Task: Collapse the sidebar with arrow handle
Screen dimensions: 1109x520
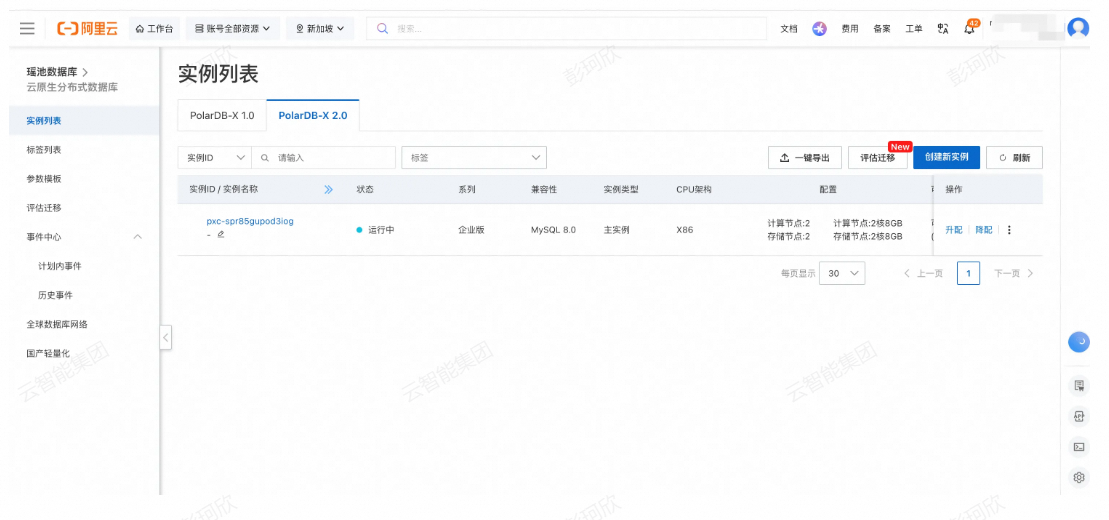Action: point(166,337)
